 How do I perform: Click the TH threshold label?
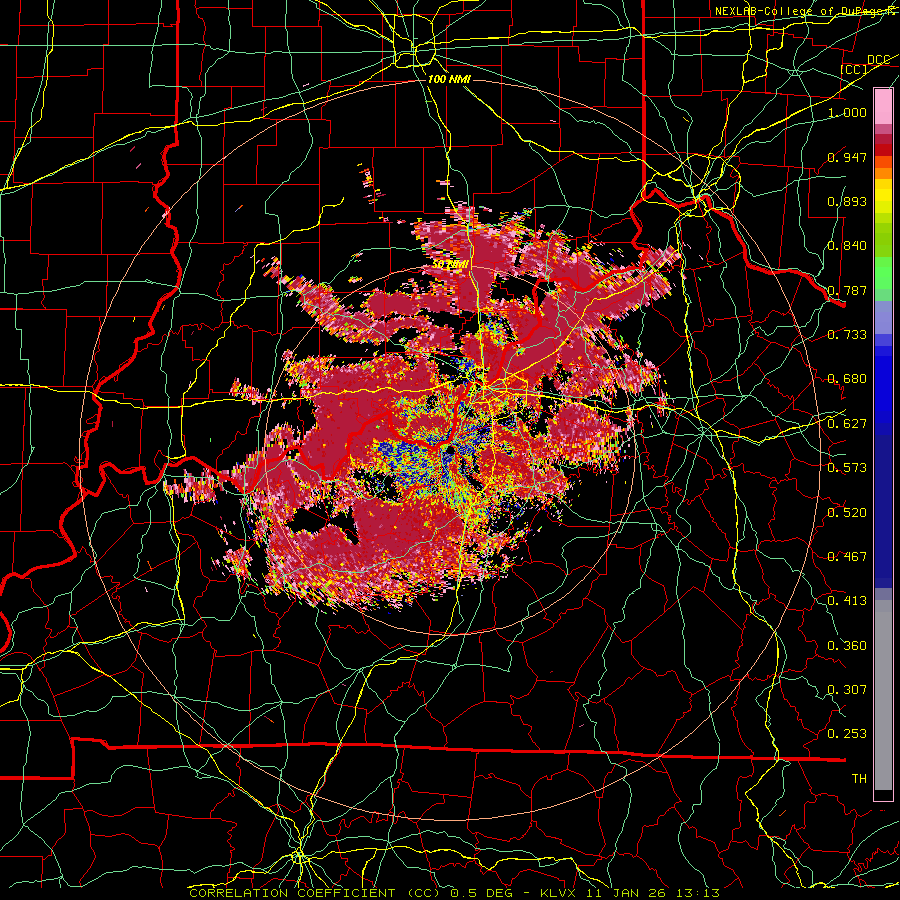859,779
